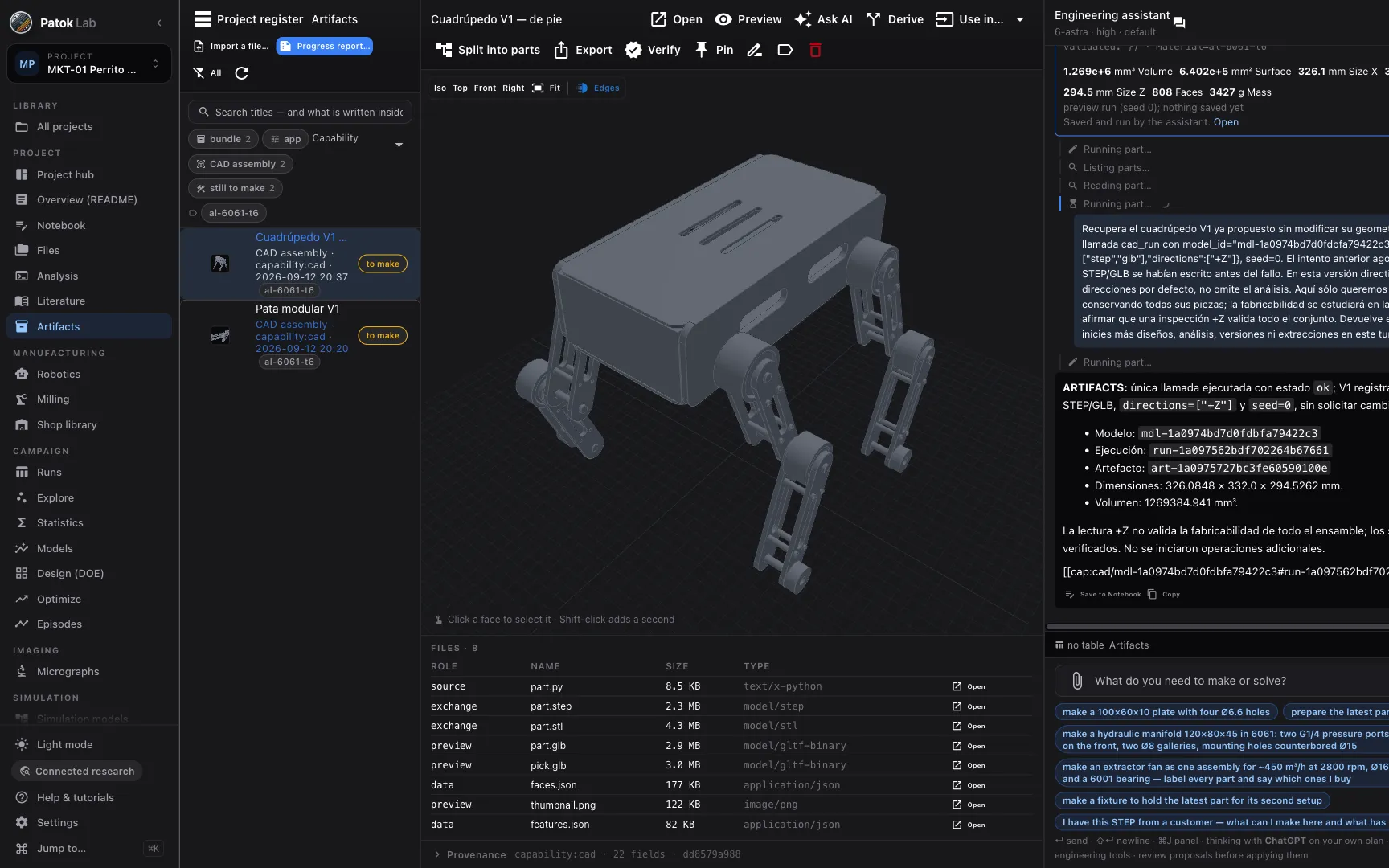Viewport: 1389px width, 868px height.
Task: Click the Verify checkmark badge icon
Action: (633, 50)
